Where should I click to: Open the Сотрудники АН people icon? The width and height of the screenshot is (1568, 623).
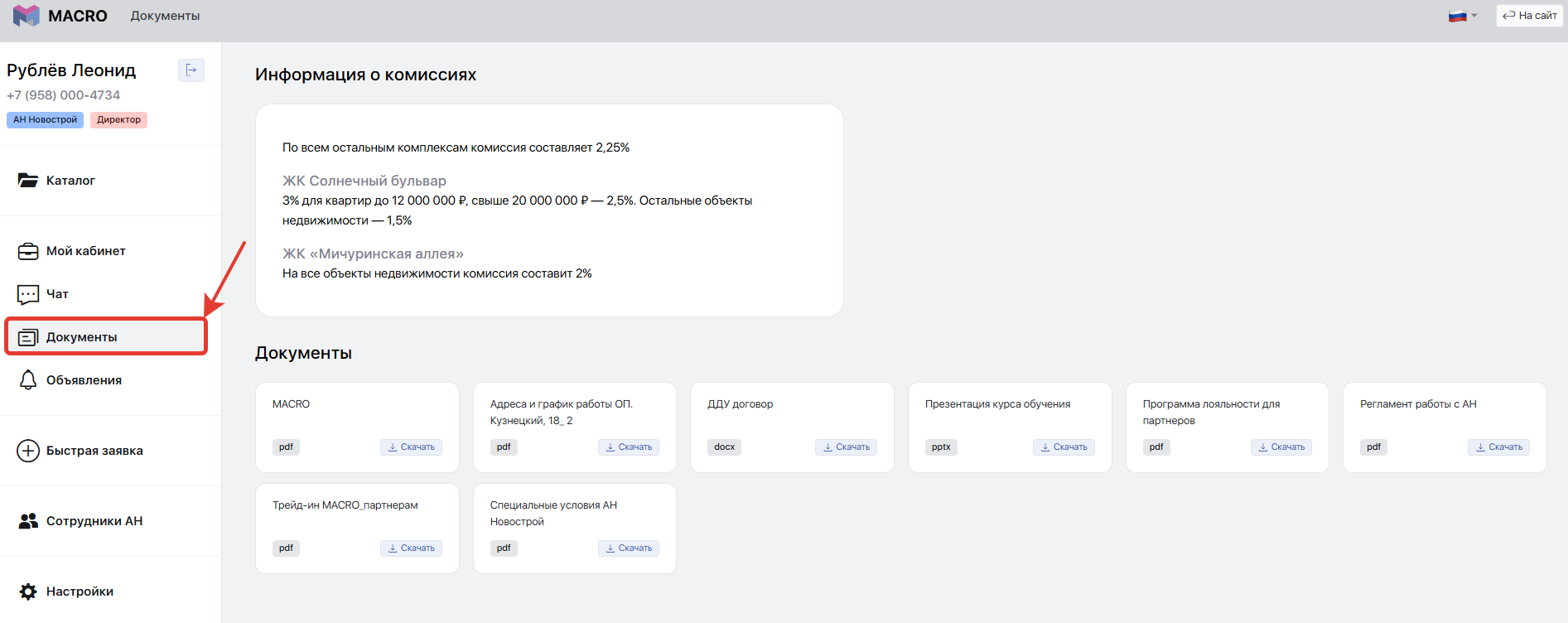(x=28, y=521)
